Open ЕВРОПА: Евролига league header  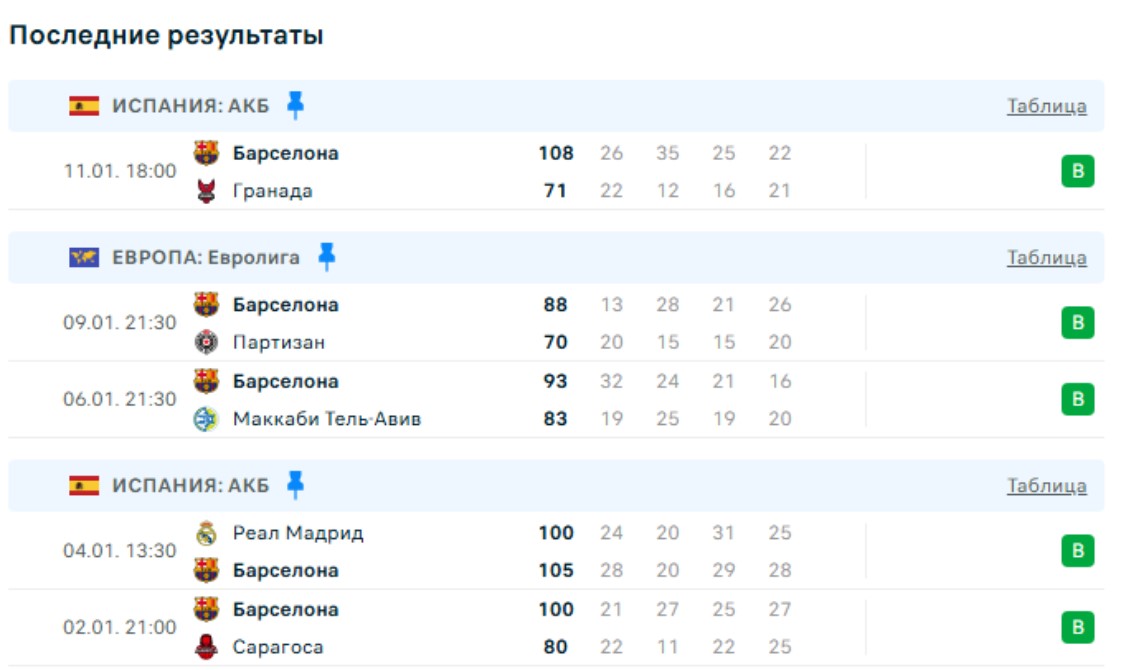(206, 258)
